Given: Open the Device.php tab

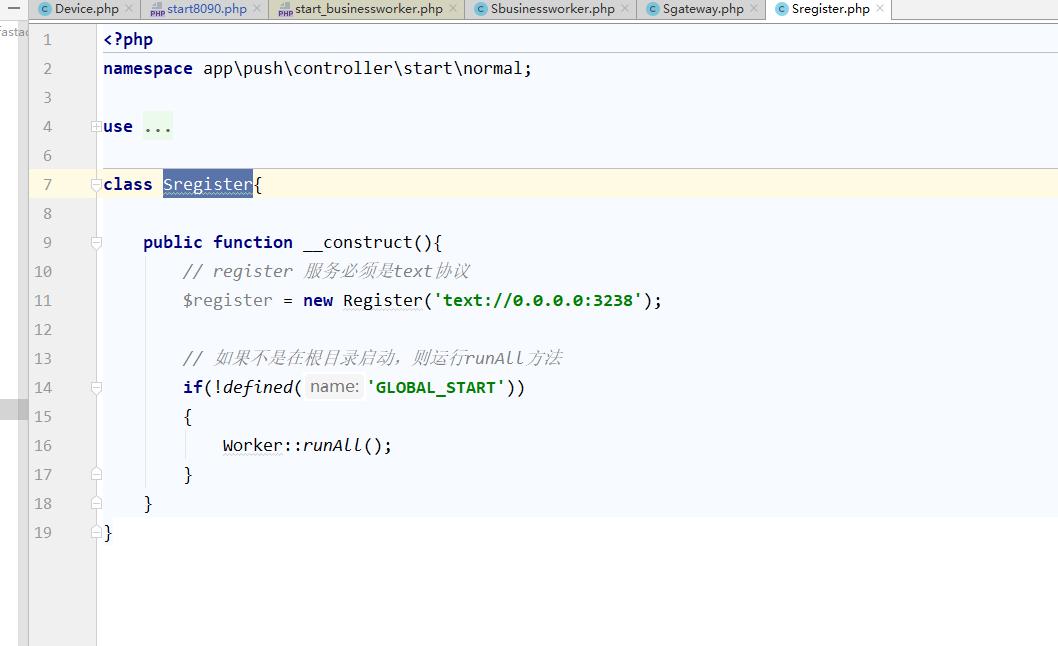Looking at the screenshot, I should click(87, 9).
